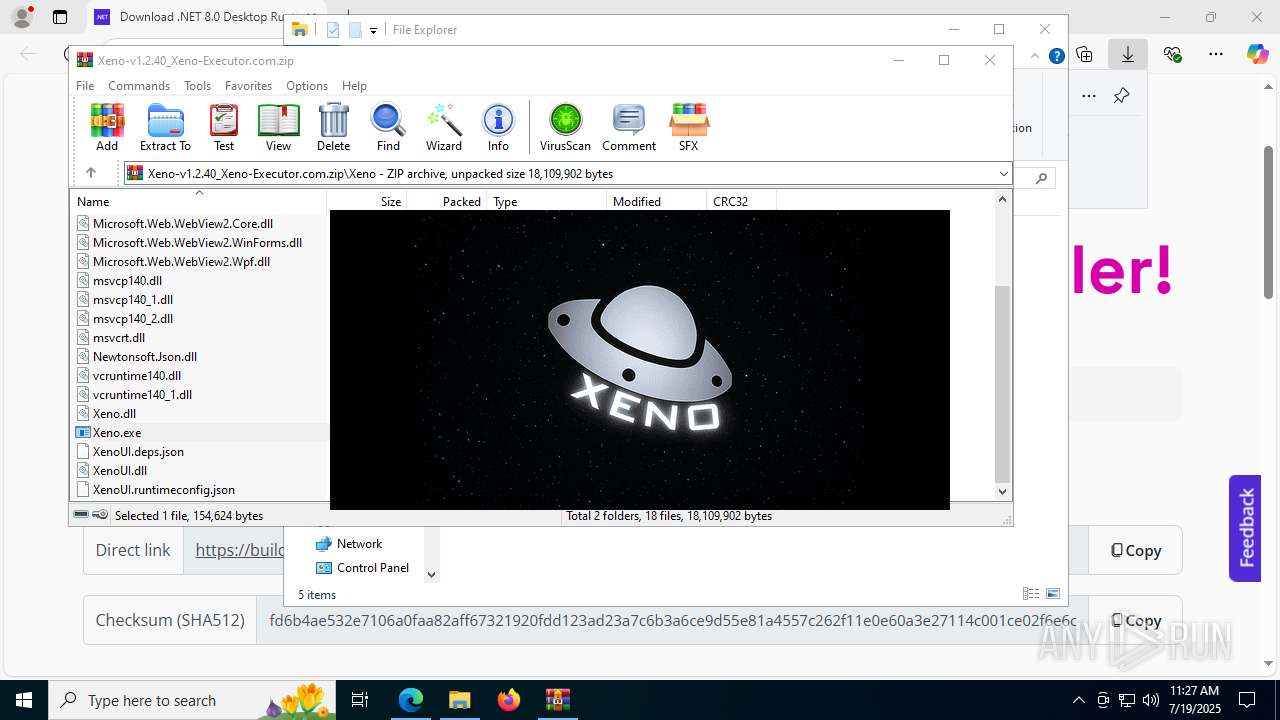Click the View file icon

click(x=278, y=127)
